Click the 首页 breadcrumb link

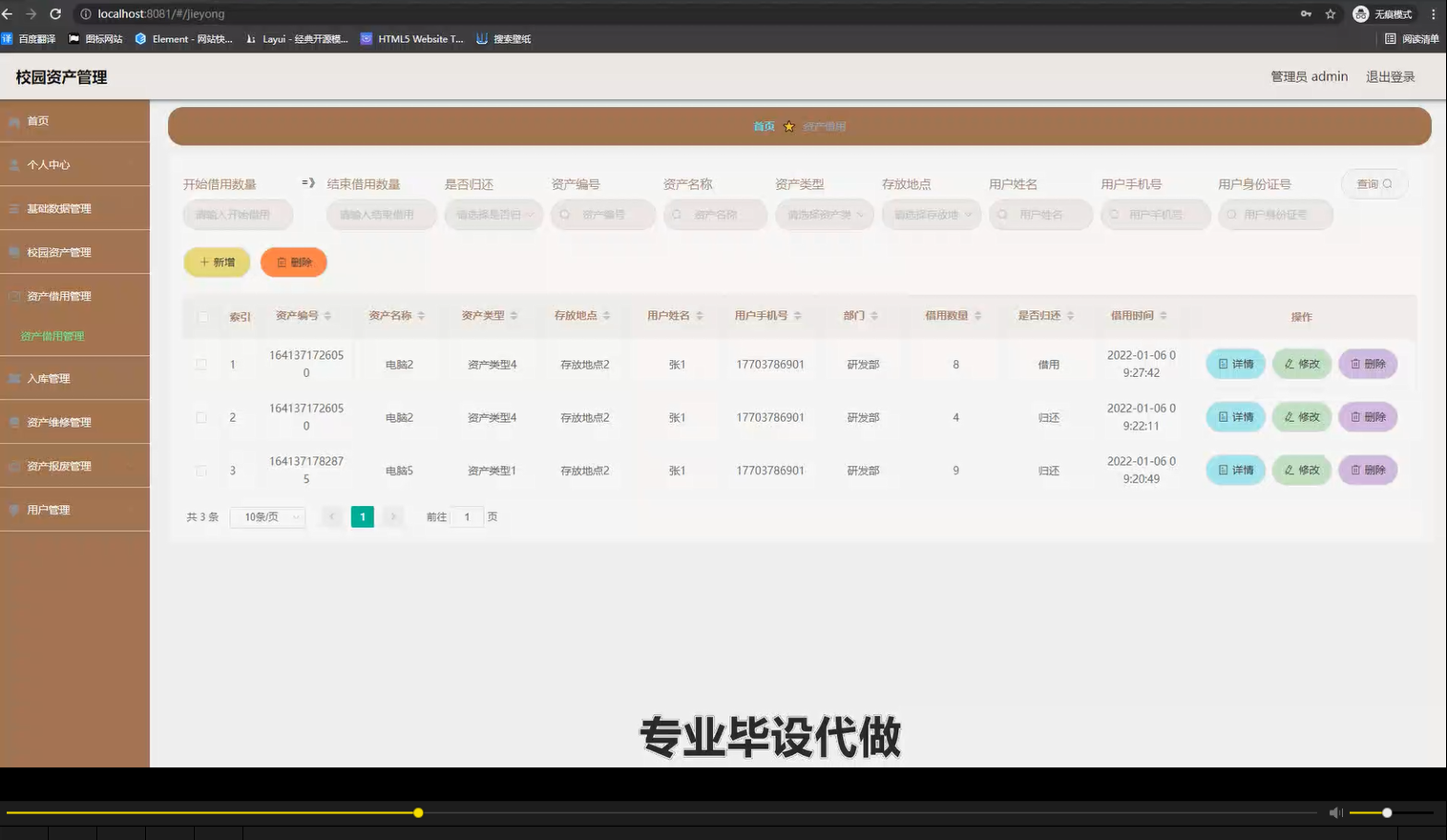764,125
